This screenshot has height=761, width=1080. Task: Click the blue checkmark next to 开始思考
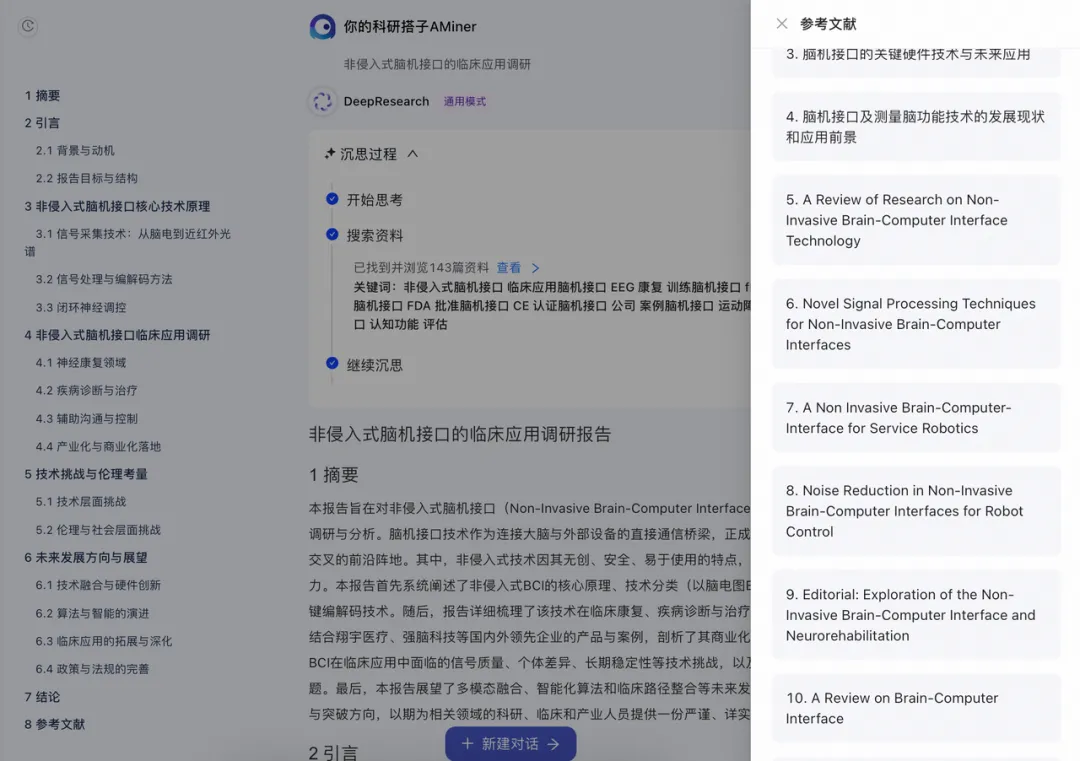[332, 199]
